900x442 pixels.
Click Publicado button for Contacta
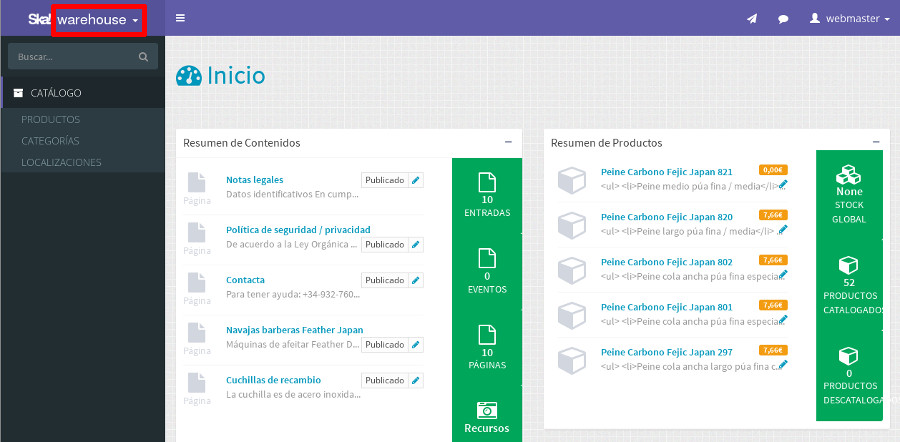(x=385, y=280)
